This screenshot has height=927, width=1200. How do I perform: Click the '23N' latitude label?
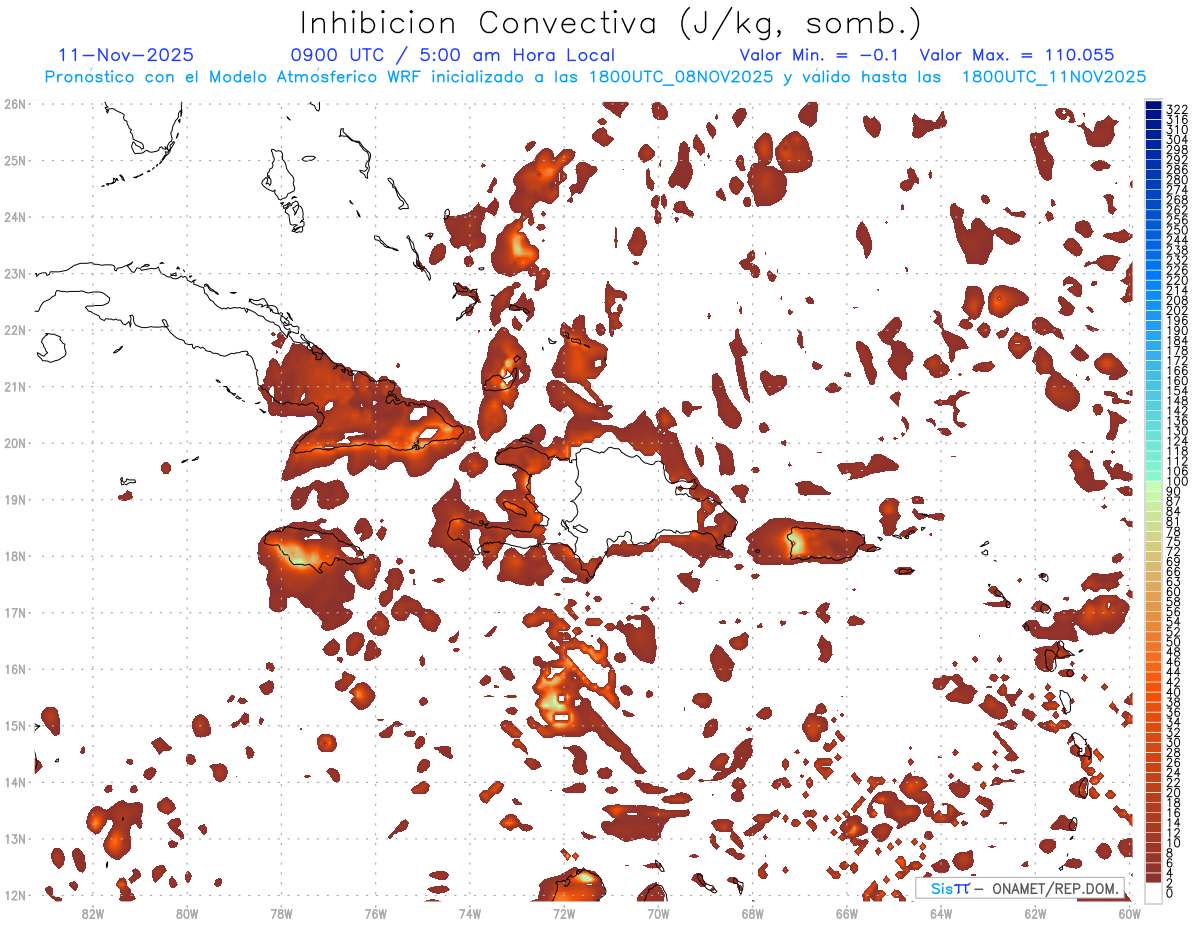[15, 273]
